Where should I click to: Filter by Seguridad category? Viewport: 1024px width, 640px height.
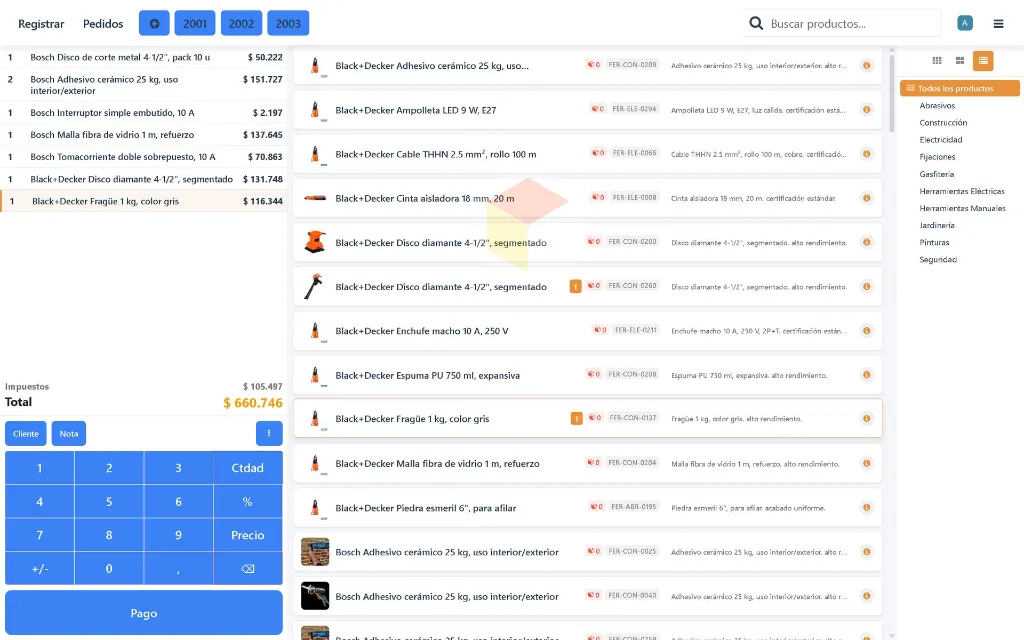[x=938, y=259]
